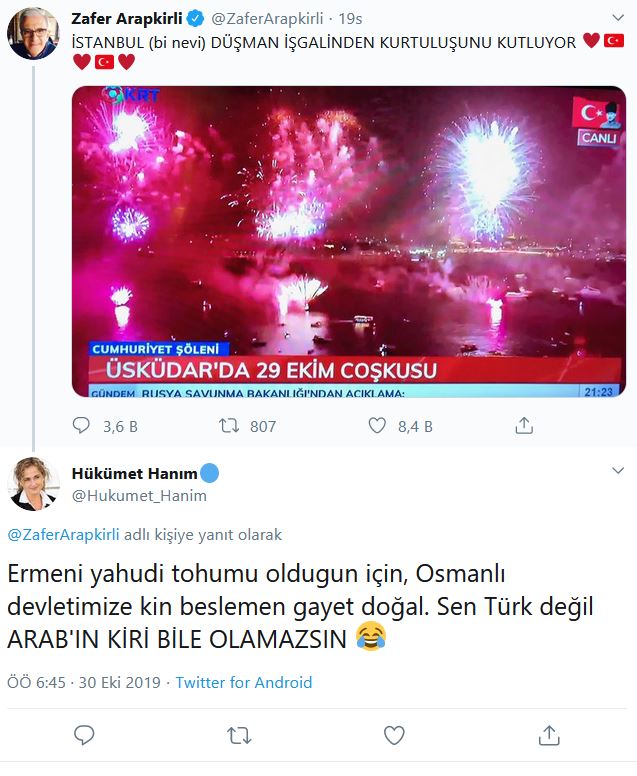Visit the Zafer Arapkirli display name
The height and width of the screenshot is (776, 637).
127,19
